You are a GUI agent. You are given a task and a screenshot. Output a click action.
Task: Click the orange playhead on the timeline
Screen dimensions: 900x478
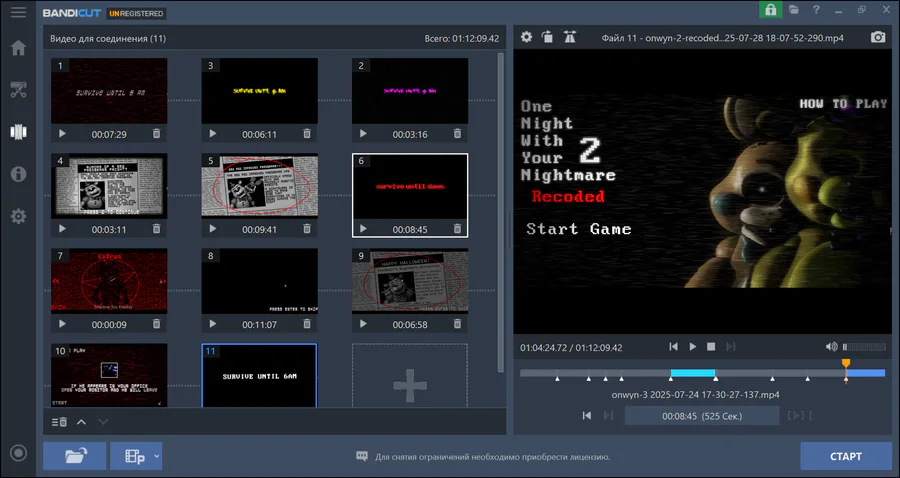tap(845, 364)
